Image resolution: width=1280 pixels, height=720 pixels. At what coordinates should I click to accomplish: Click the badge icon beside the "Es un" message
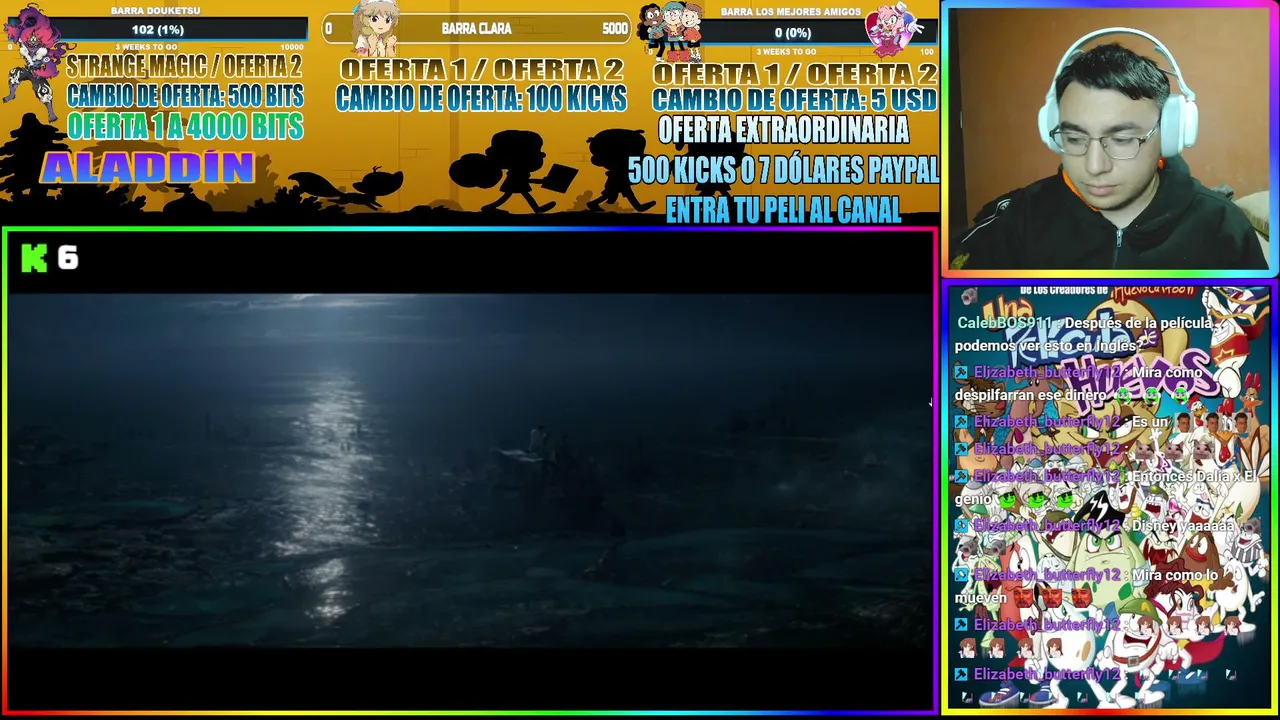pos(962,422)
